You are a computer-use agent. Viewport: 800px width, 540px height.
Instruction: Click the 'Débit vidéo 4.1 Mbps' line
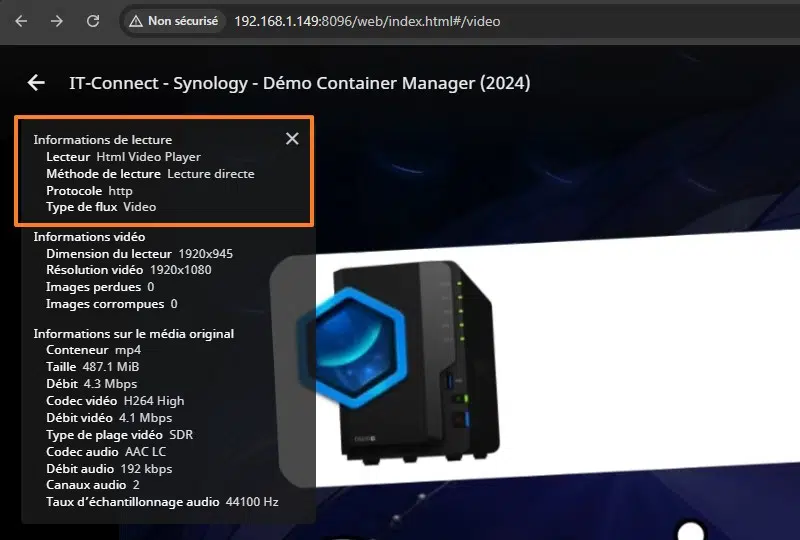pyautogui.click(x=109, y=418)
